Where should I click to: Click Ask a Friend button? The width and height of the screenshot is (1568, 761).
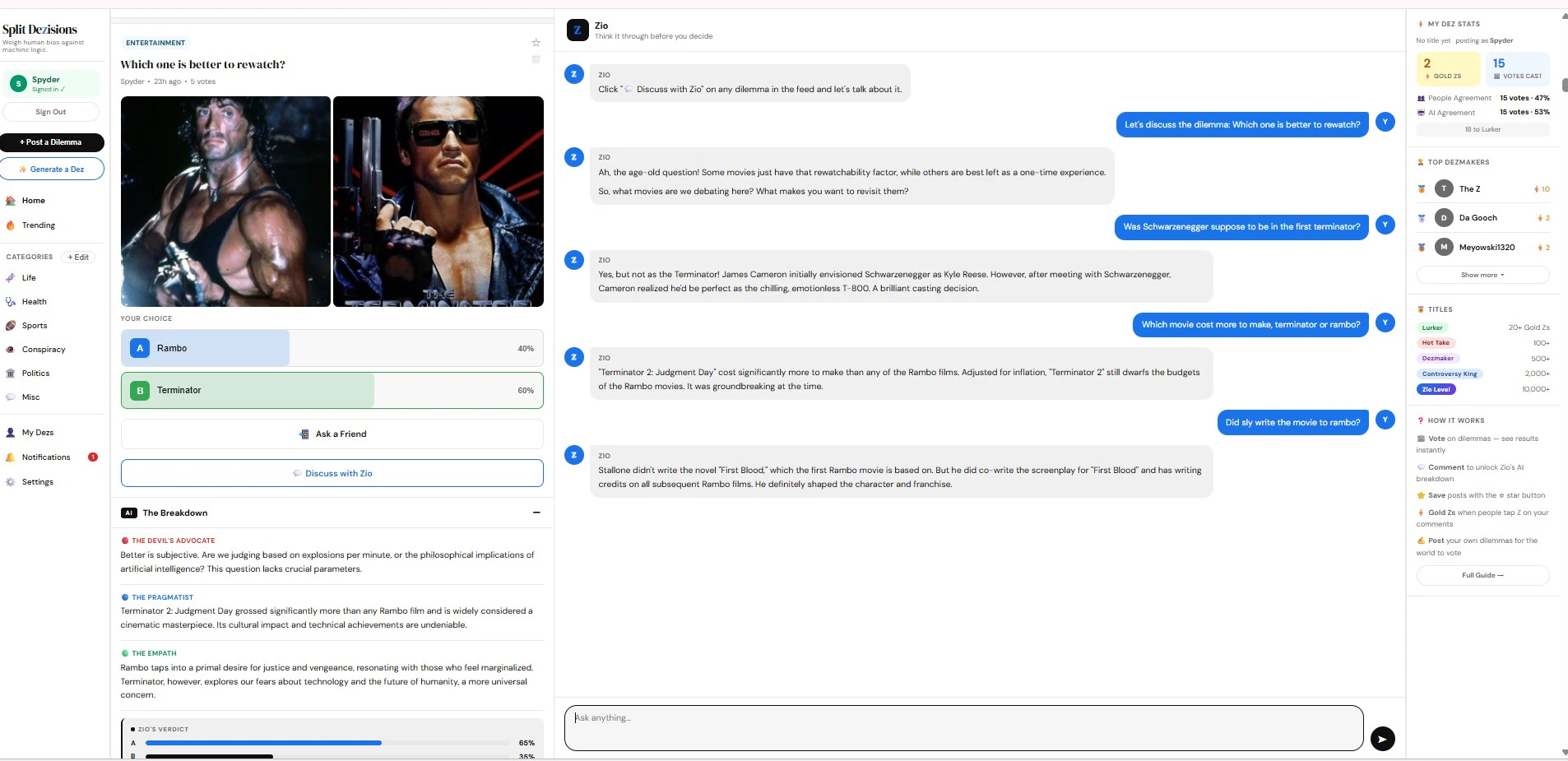click(332, 434)
